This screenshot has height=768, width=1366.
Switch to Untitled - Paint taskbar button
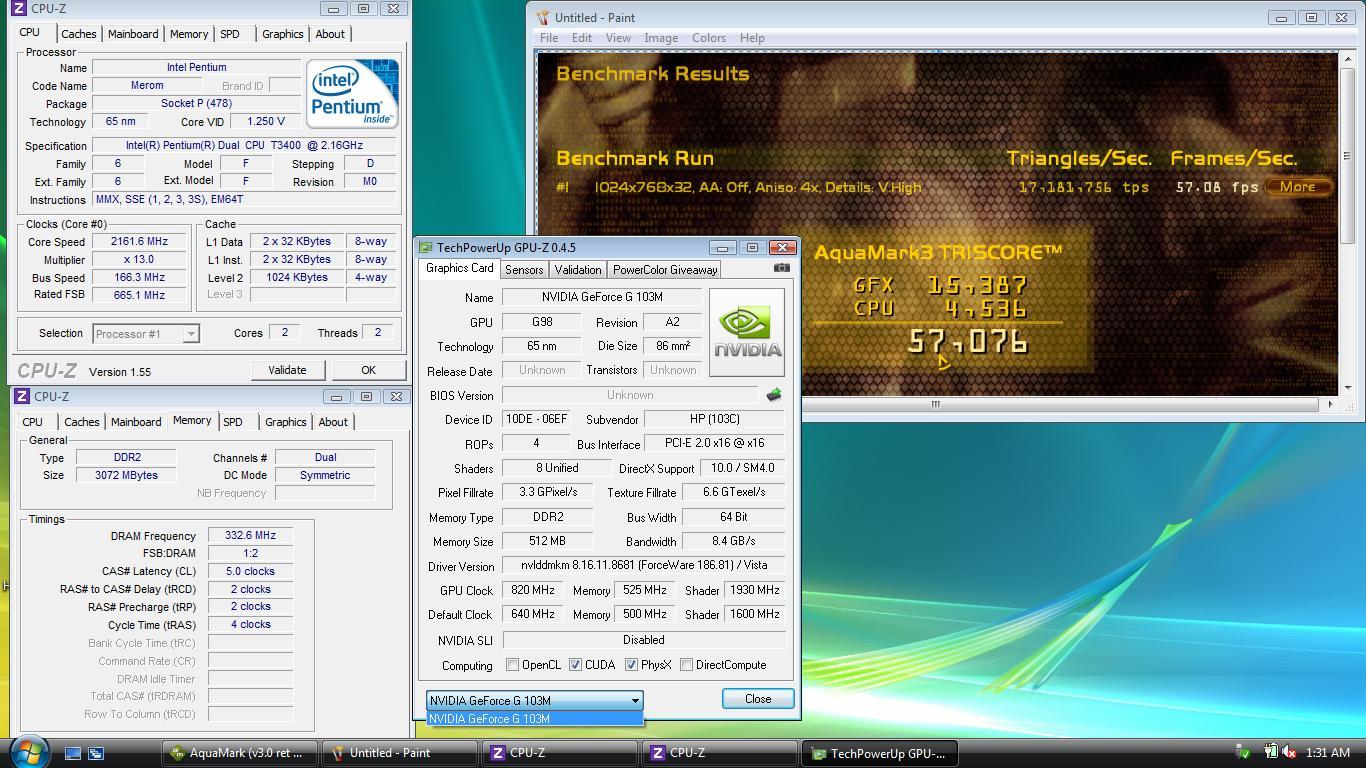[x=399, y=753]
